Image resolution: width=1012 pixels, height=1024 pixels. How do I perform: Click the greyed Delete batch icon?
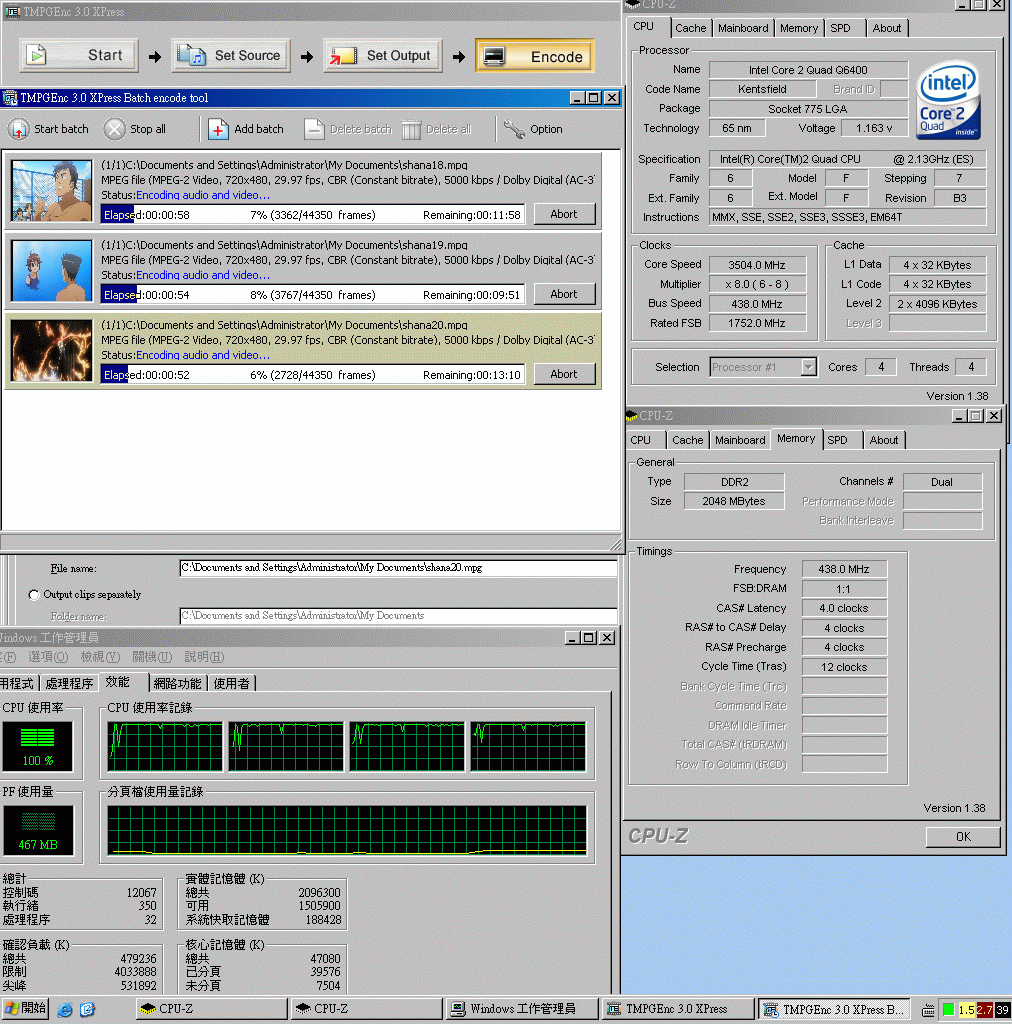pos(314,129)
